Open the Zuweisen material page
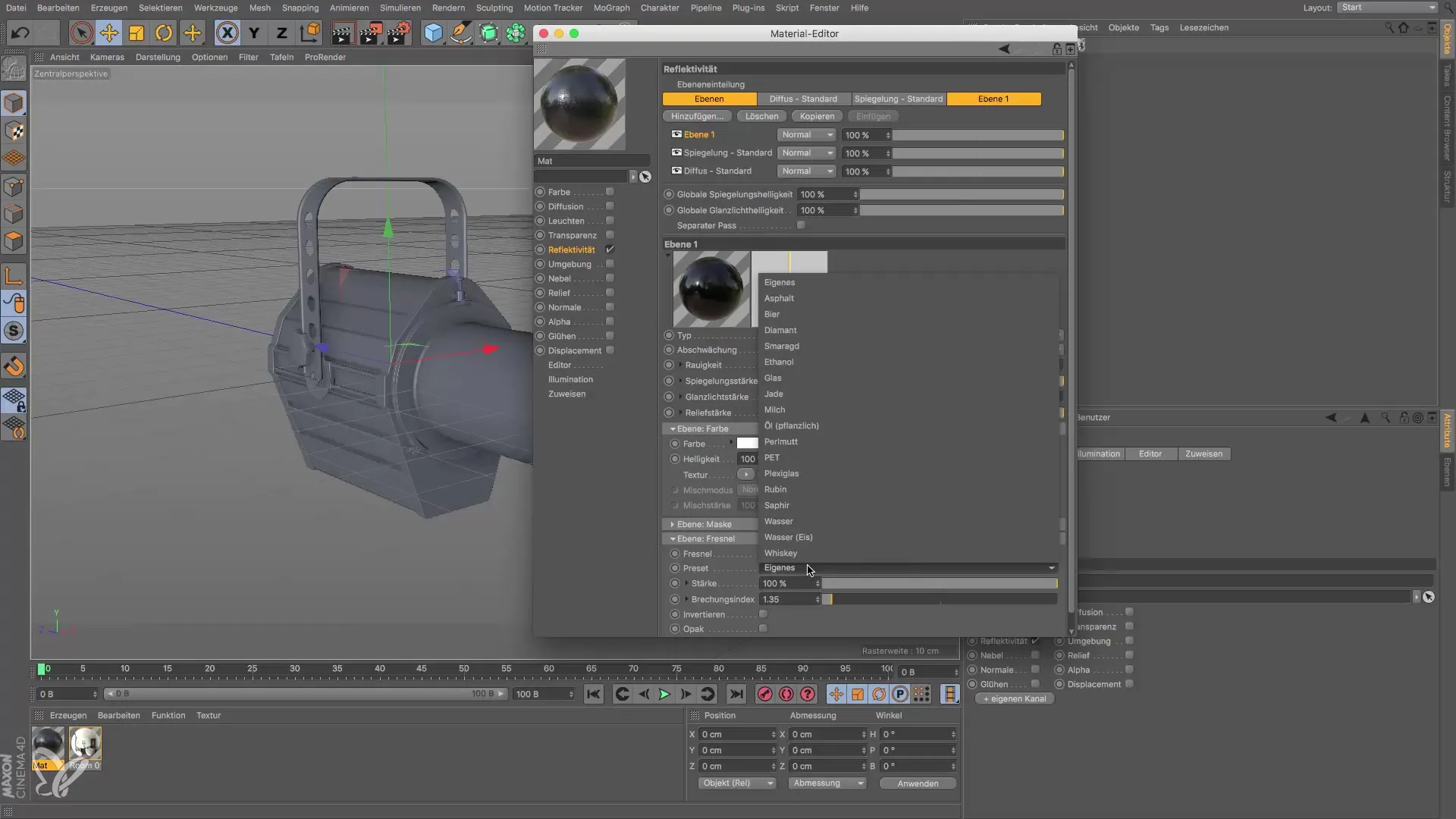The image size is (1456, 819). (x=566, y=394)
